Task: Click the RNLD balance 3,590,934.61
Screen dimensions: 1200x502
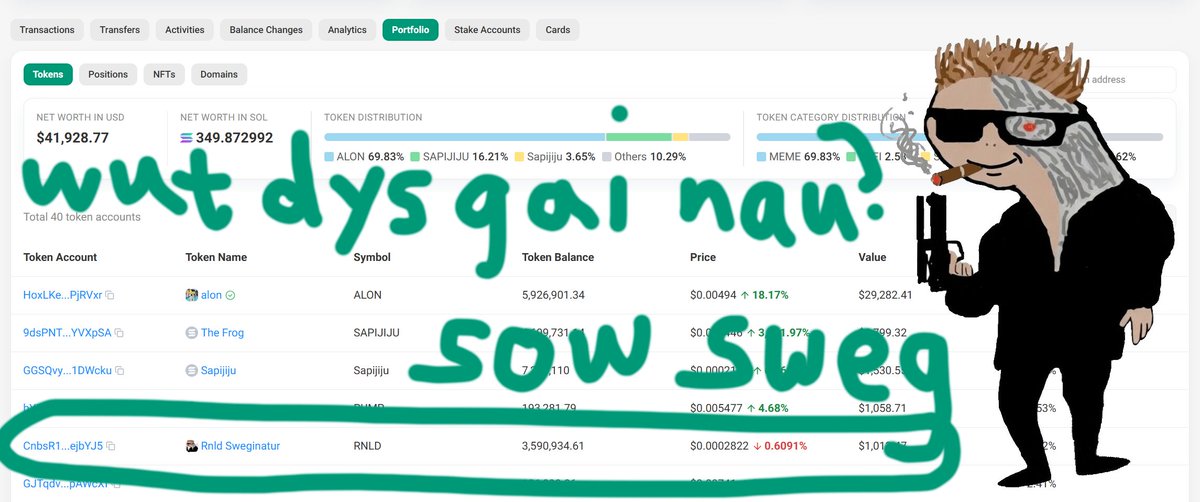Action: tap(553, 446)
